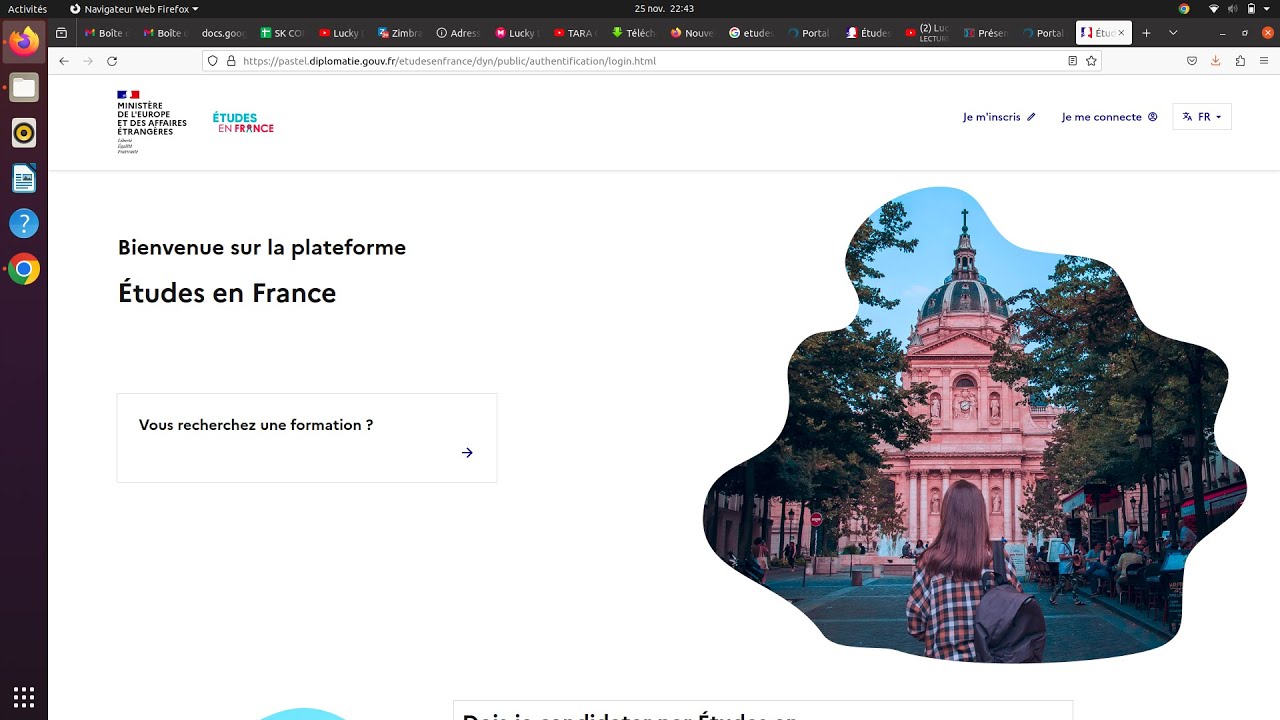The height and width of the screenshot is (720, 1280).
Task: Open the Vous recherchez une formation card
Action: tap(307, 438)
